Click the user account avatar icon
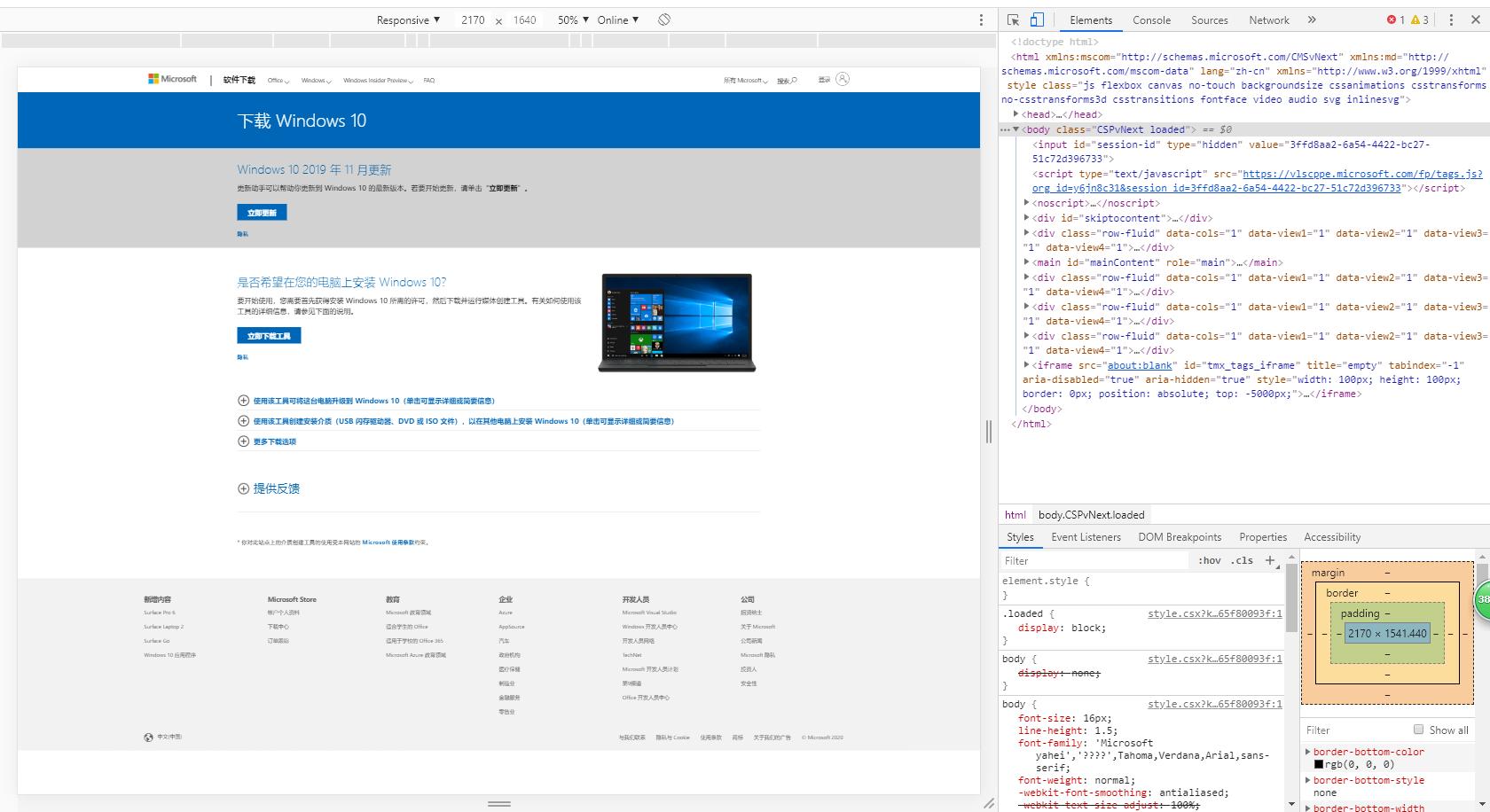1490x812 pixels. click(843, 79)
